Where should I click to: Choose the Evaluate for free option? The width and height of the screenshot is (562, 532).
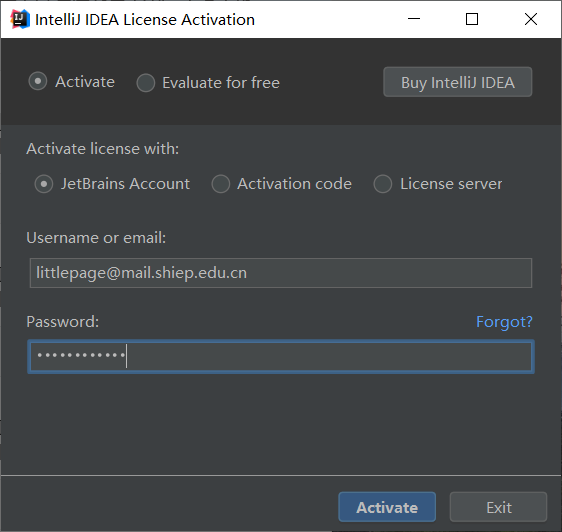[146, 83]
